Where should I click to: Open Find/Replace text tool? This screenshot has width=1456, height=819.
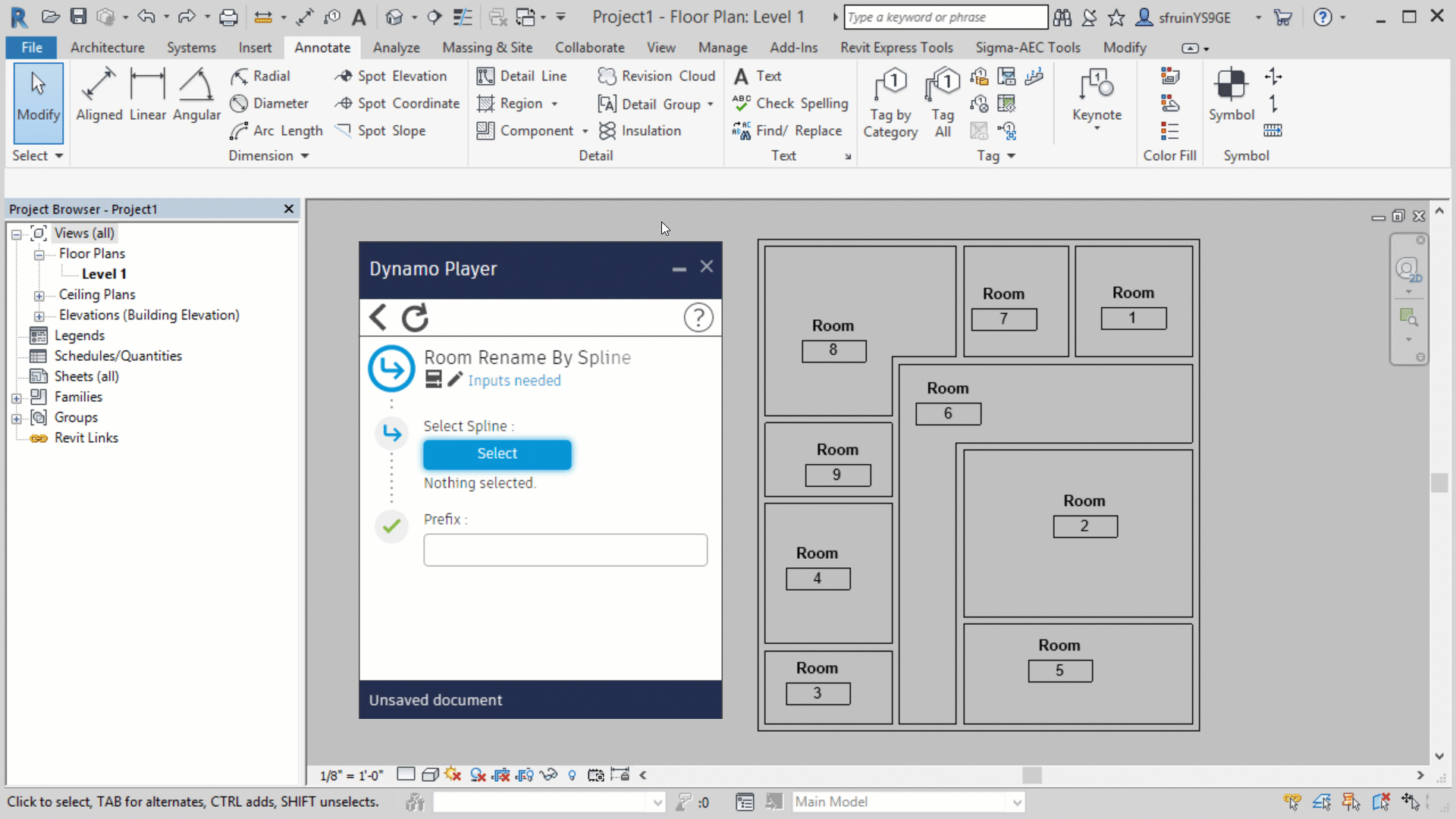click(787, 130)
